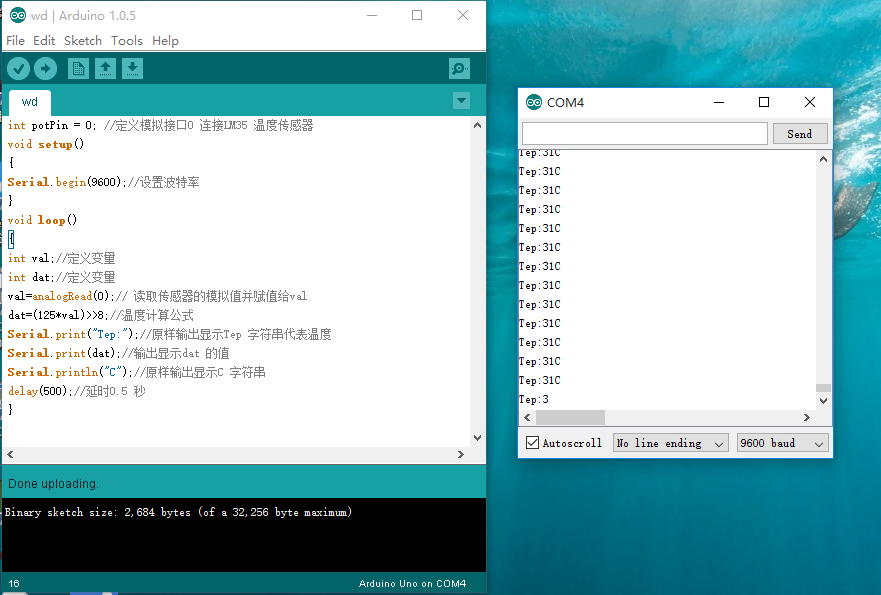Click the COM4 scroll right arrow
Screen dimensions: 881x595
pyautogui.click(x=807, y=417)
